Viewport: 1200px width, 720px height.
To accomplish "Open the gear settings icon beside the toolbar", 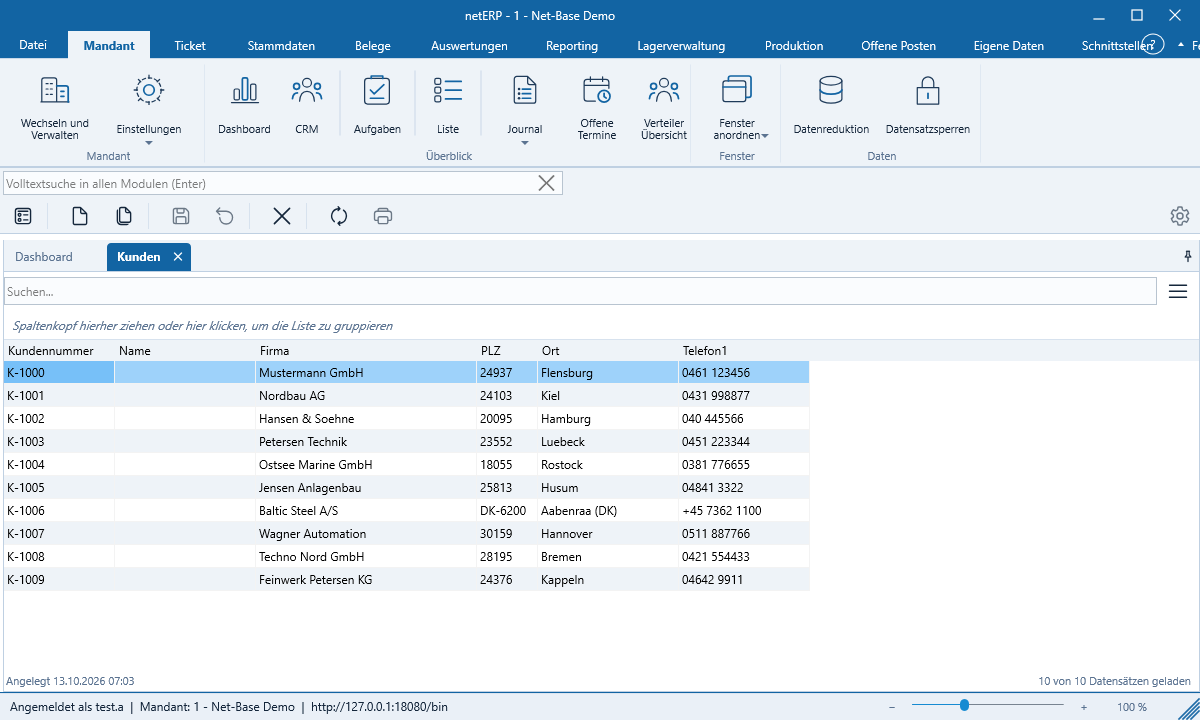I will pos(1180,216).
